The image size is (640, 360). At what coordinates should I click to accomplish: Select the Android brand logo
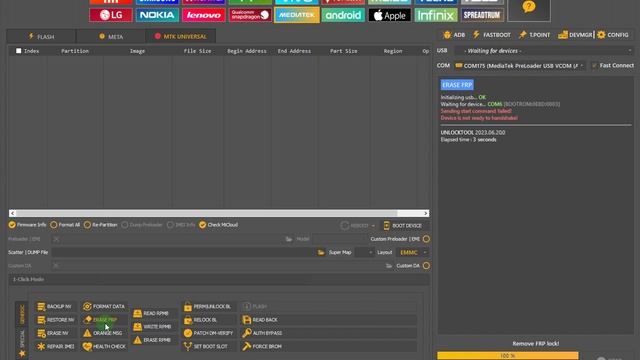coord(343,15)
